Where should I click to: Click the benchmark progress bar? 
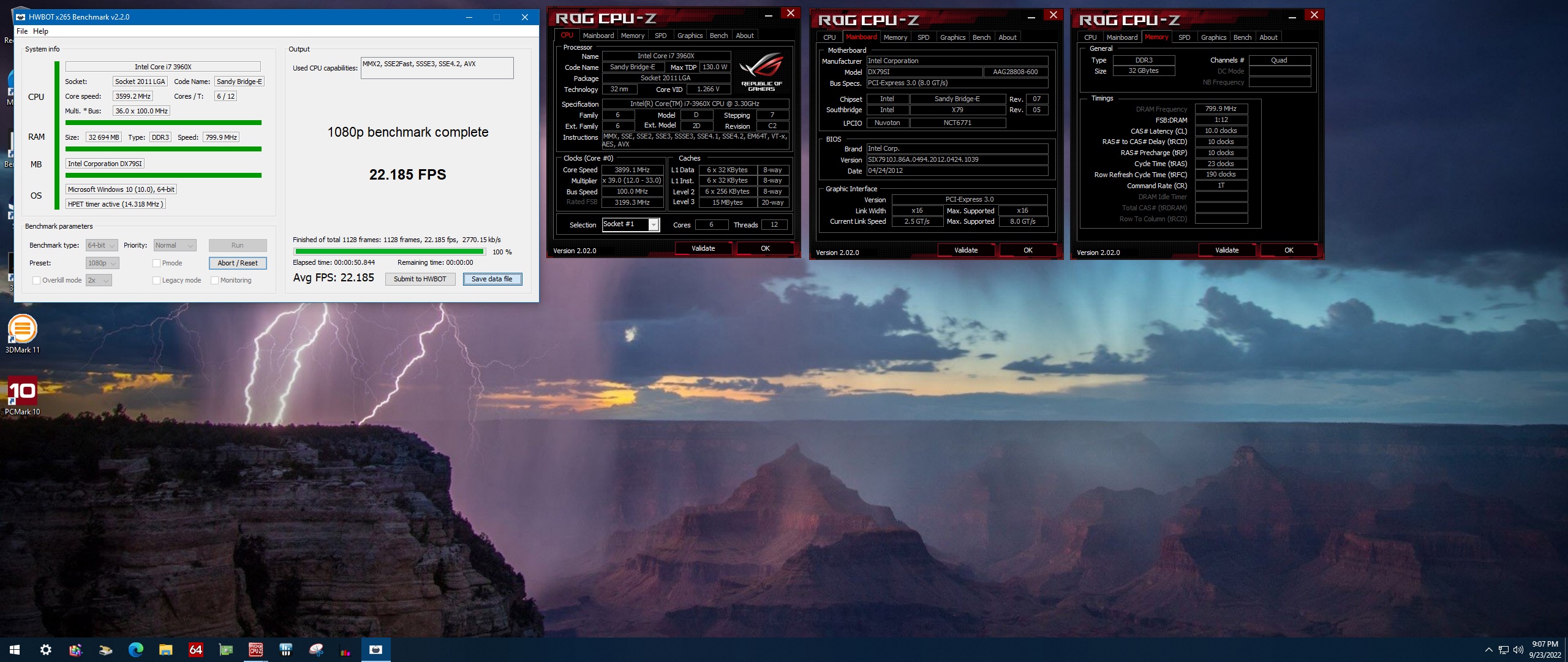pos(390,251)
